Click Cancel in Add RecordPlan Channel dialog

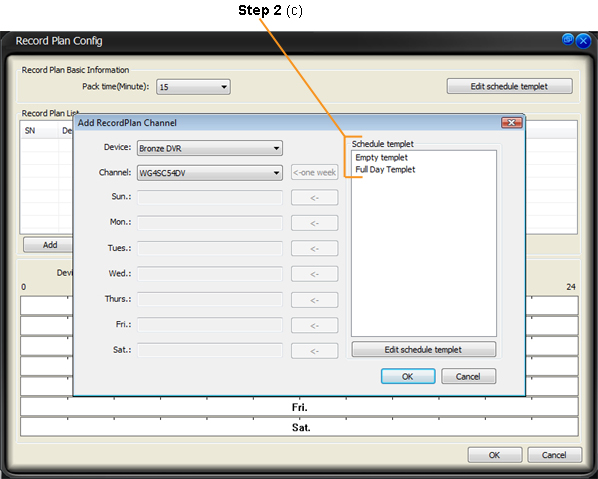(x=468, y=376)
